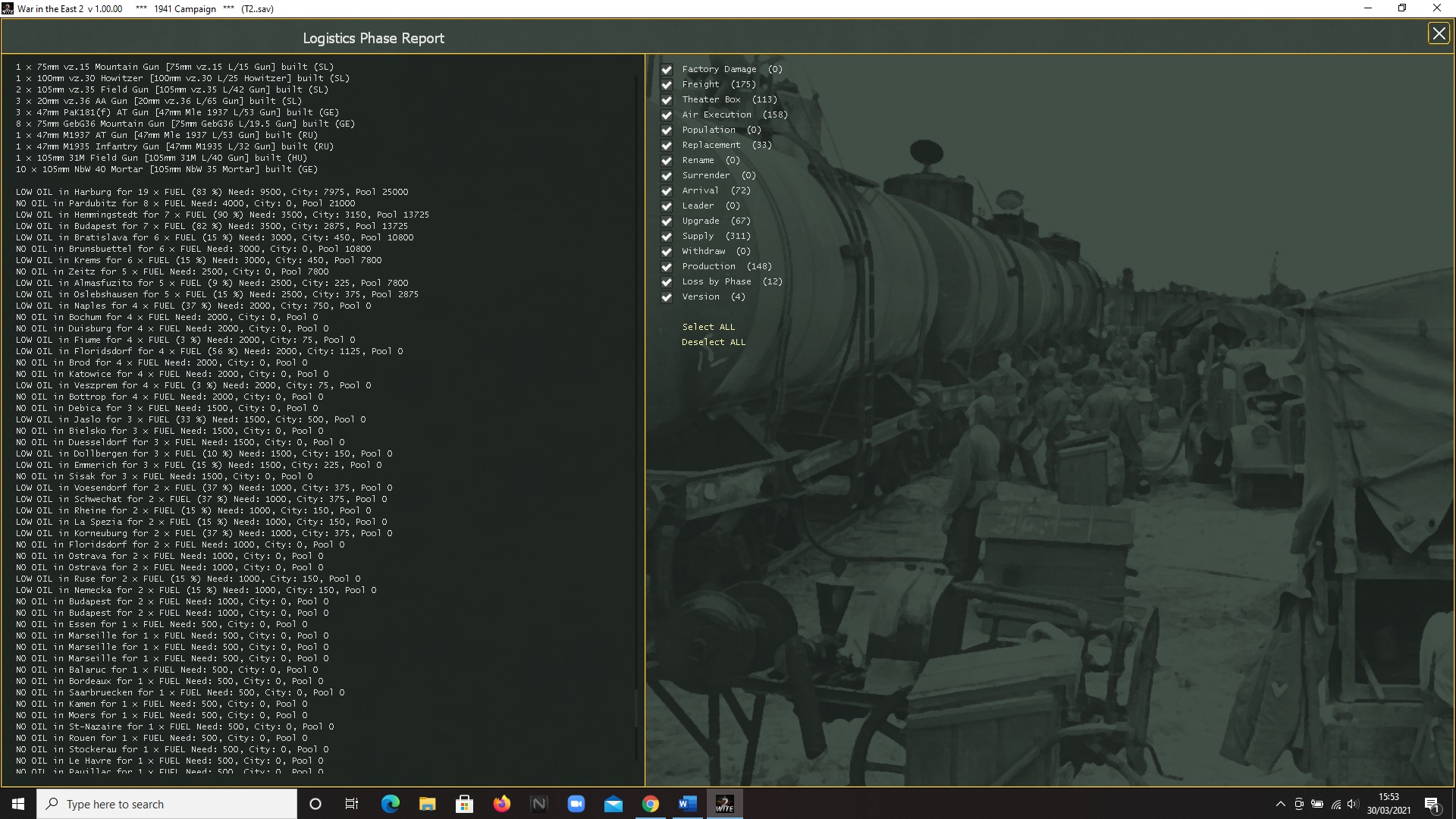Open File Explorer from taskbar

427,804
